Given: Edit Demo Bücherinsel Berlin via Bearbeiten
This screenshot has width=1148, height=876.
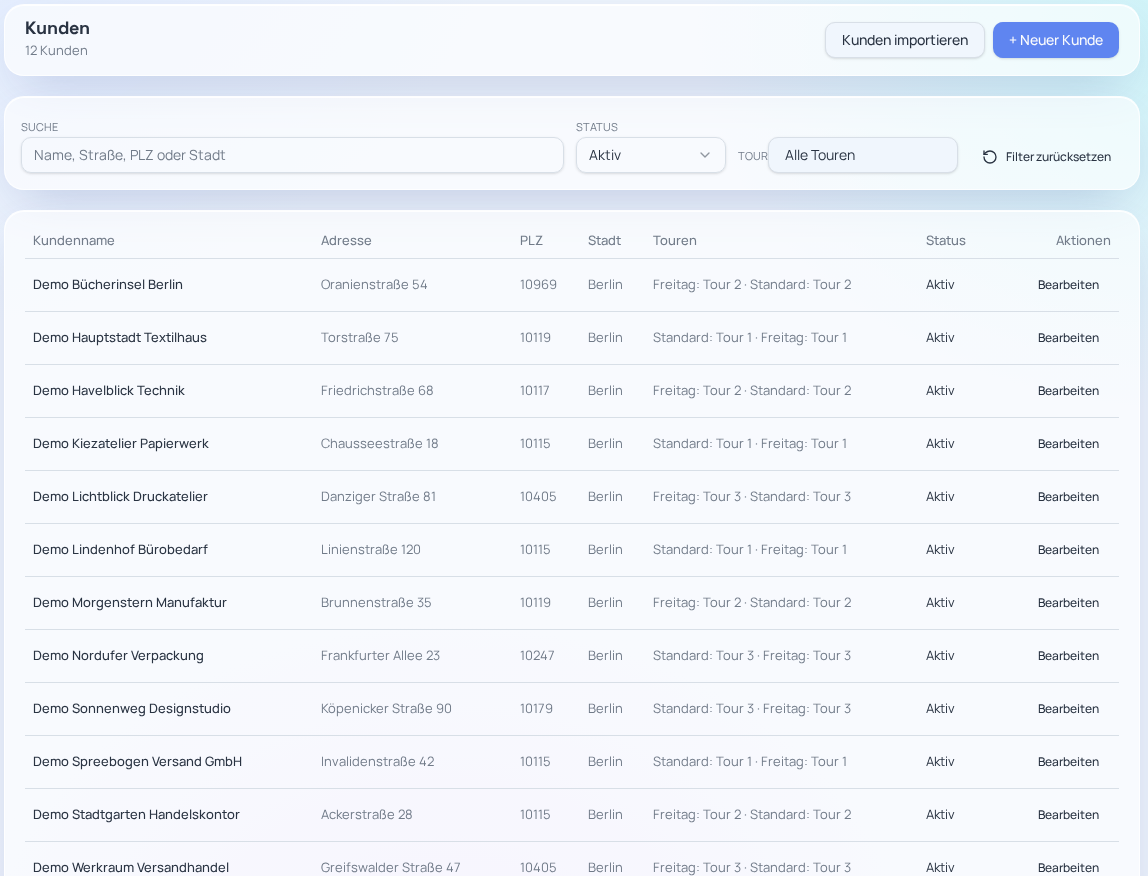Looking at the screenshot, I should [x=1067, y=285].
